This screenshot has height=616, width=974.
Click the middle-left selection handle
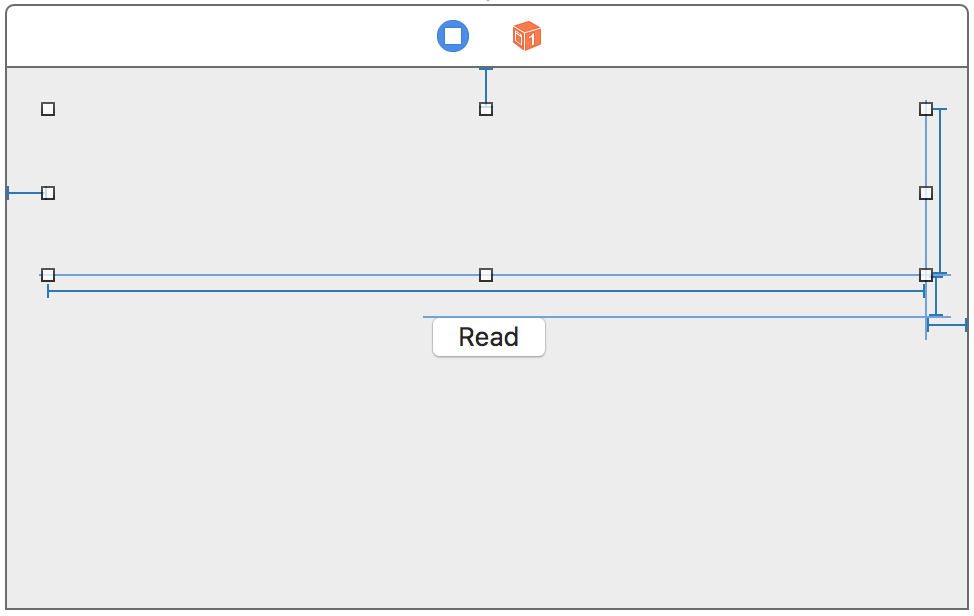tap(47, 192)
